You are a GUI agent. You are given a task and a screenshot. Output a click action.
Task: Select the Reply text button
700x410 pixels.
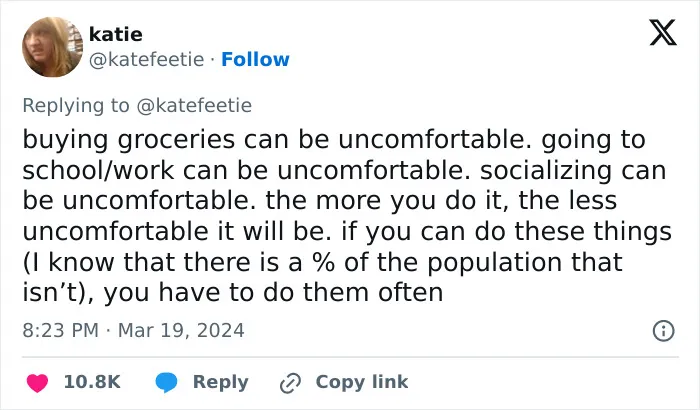coord(221,382)
